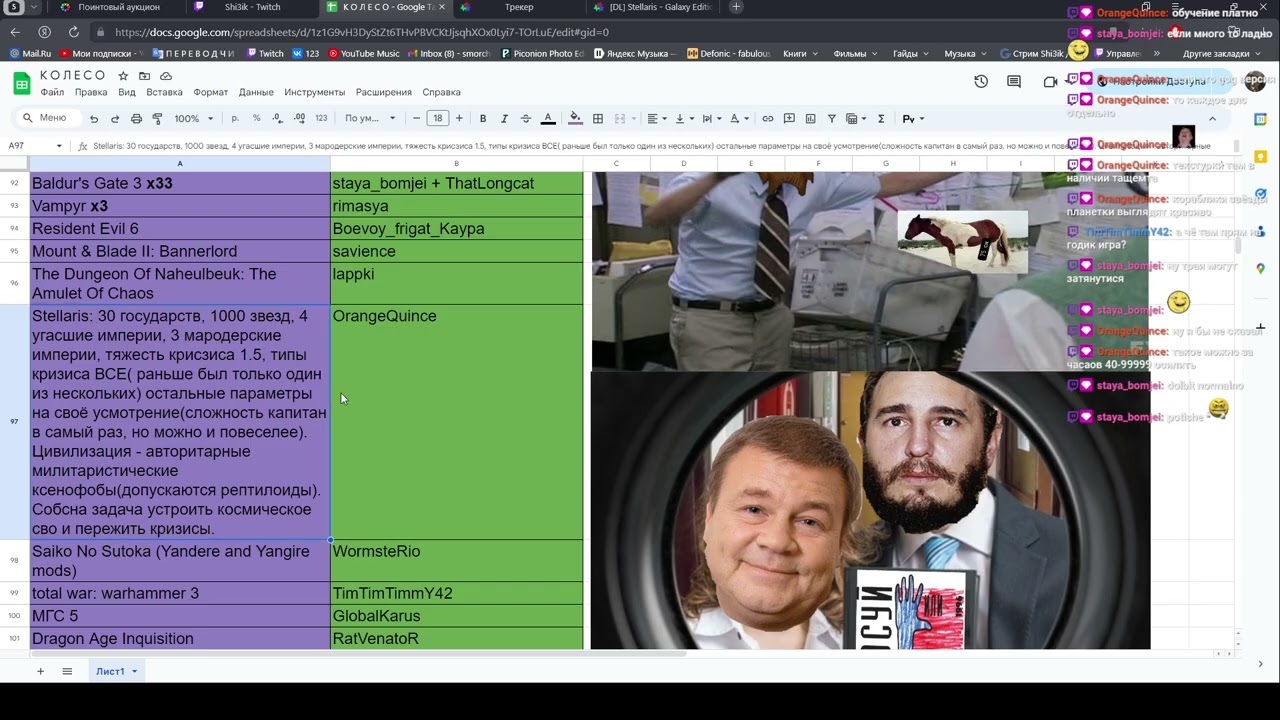The width and height of the screenshot is (1280, 720).
Task: Decrease decimal places
Action: tap(277, 118)
